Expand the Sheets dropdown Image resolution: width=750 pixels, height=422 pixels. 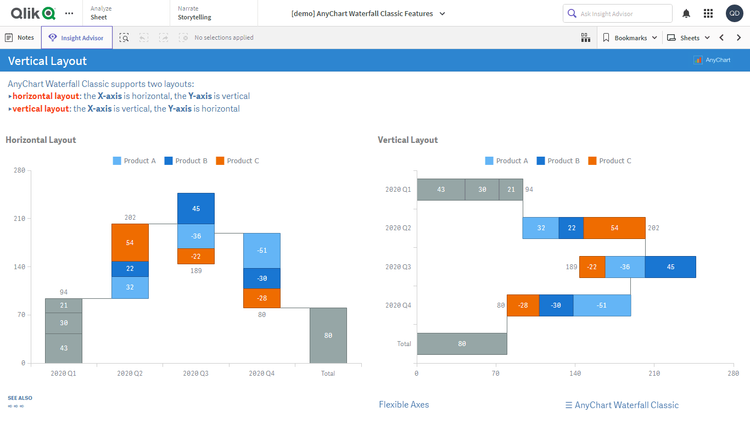(x=688, y=38)
